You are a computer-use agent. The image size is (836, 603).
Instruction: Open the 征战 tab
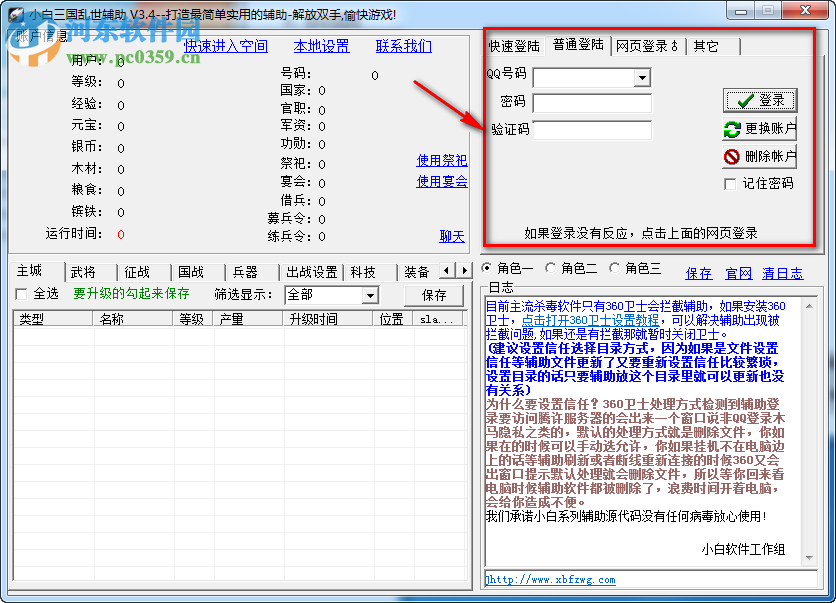click(144, 272)
